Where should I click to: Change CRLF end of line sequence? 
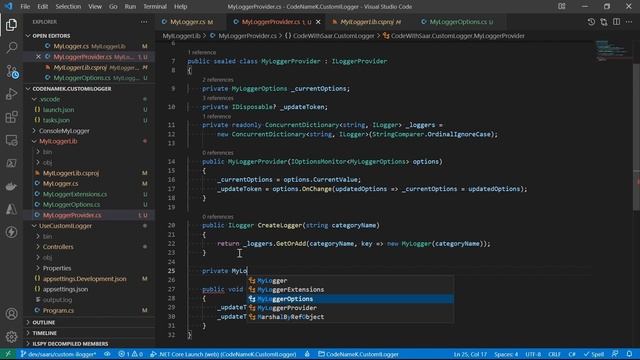(554, 354)
